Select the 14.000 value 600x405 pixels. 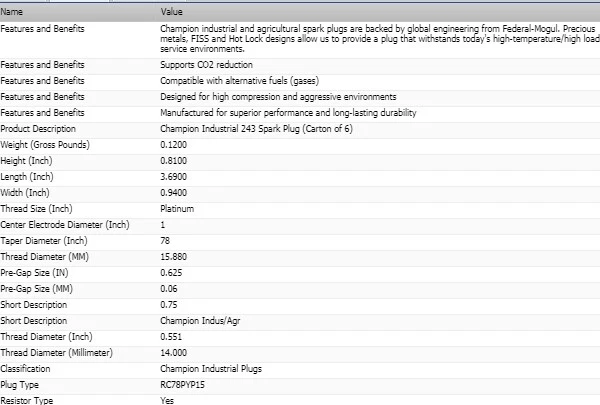(x=173, y=353)
